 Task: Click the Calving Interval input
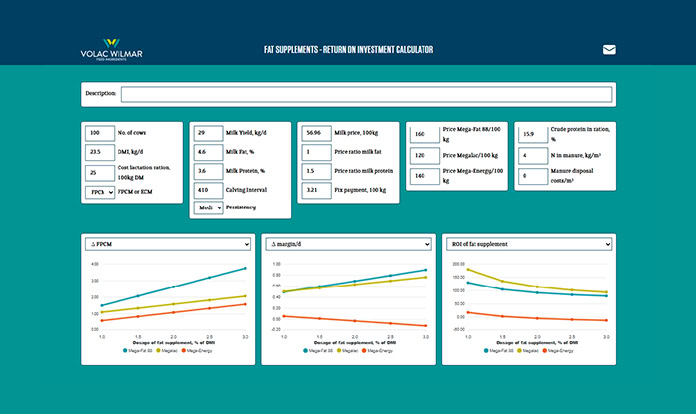click(x=208, y=189)
